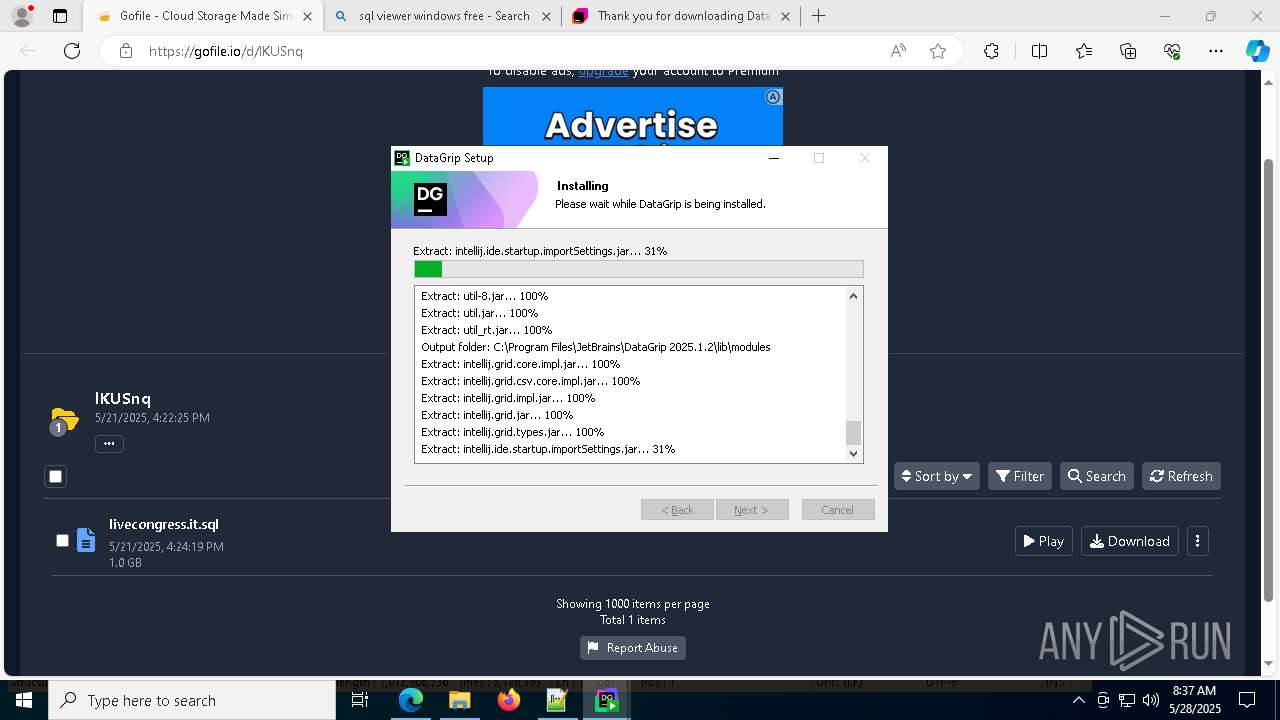Reload the Gofile page
The height and width of the screenshot is (720, 1280).
coord(72,51)
